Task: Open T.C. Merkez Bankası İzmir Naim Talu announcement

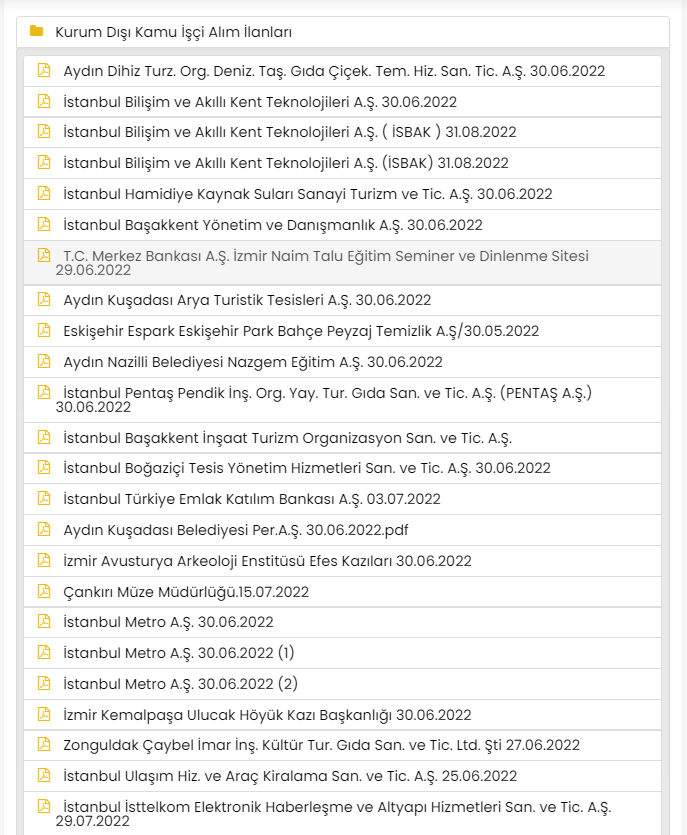Action: tap(322, 263)
